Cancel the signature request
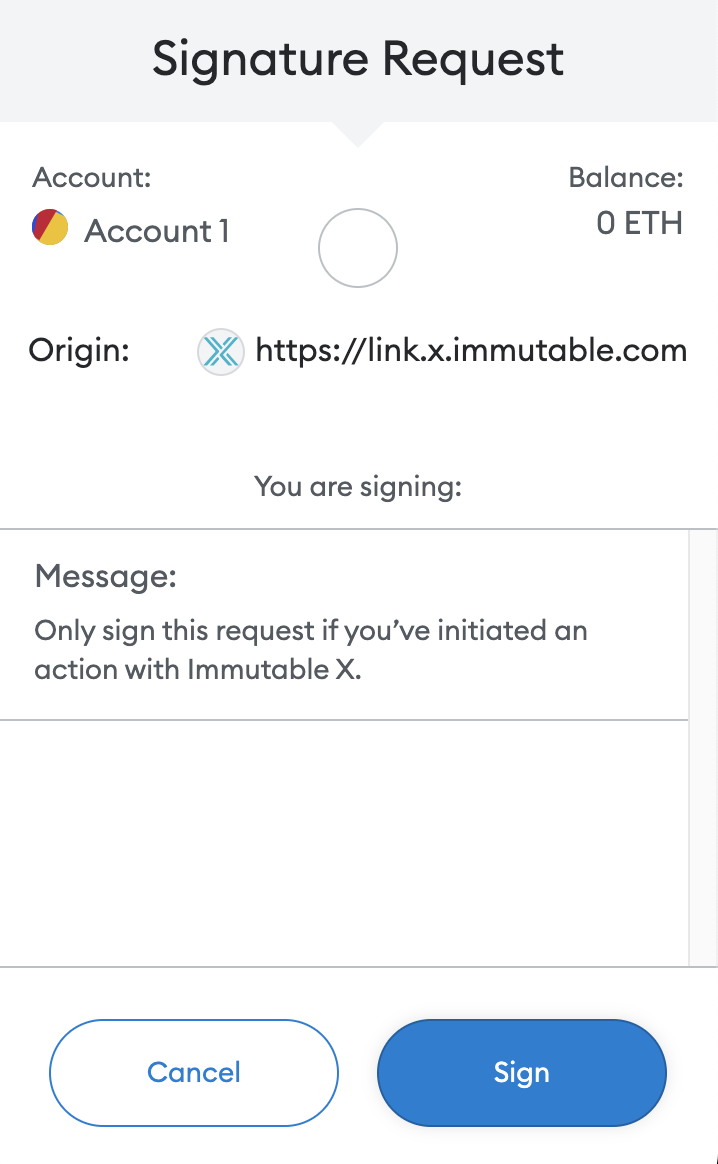Screen dimensions: 718x1164 pyautogui.click(x=194, y=1073)
